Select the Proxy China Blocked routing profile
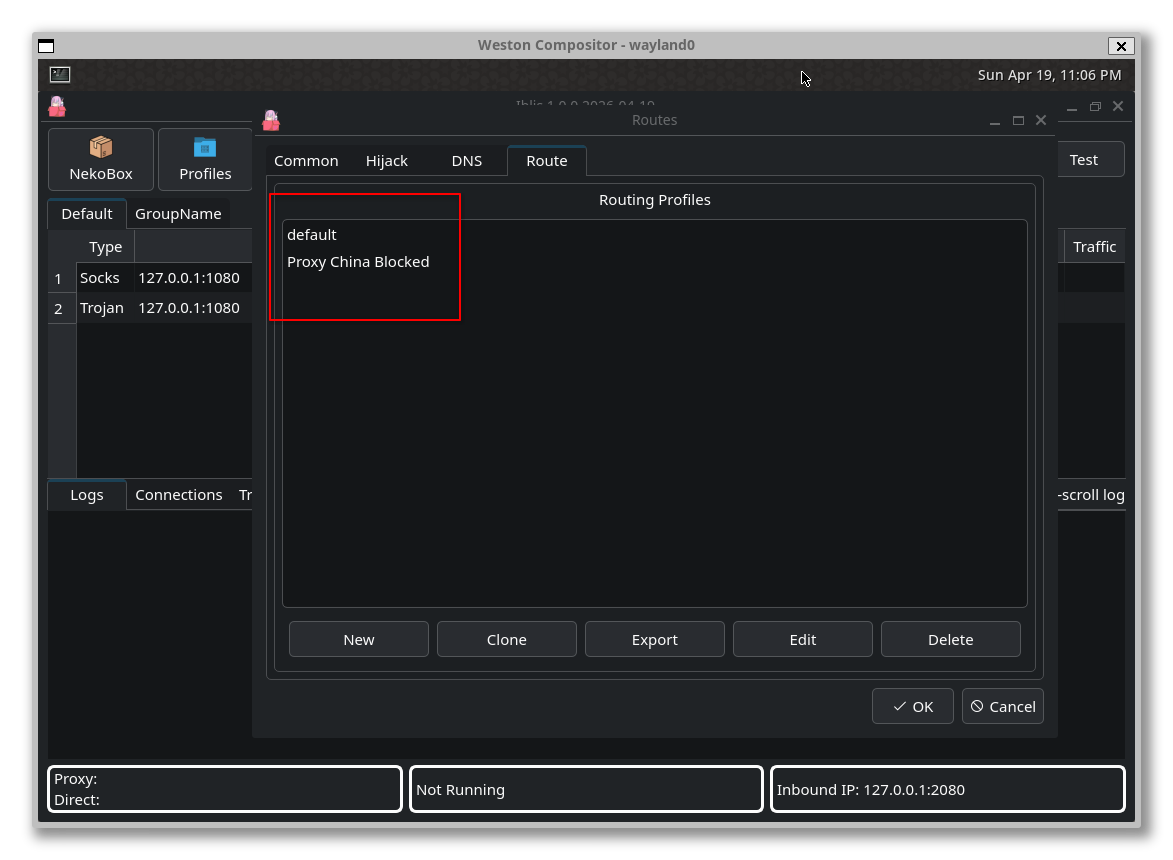 tap(358, 261)
